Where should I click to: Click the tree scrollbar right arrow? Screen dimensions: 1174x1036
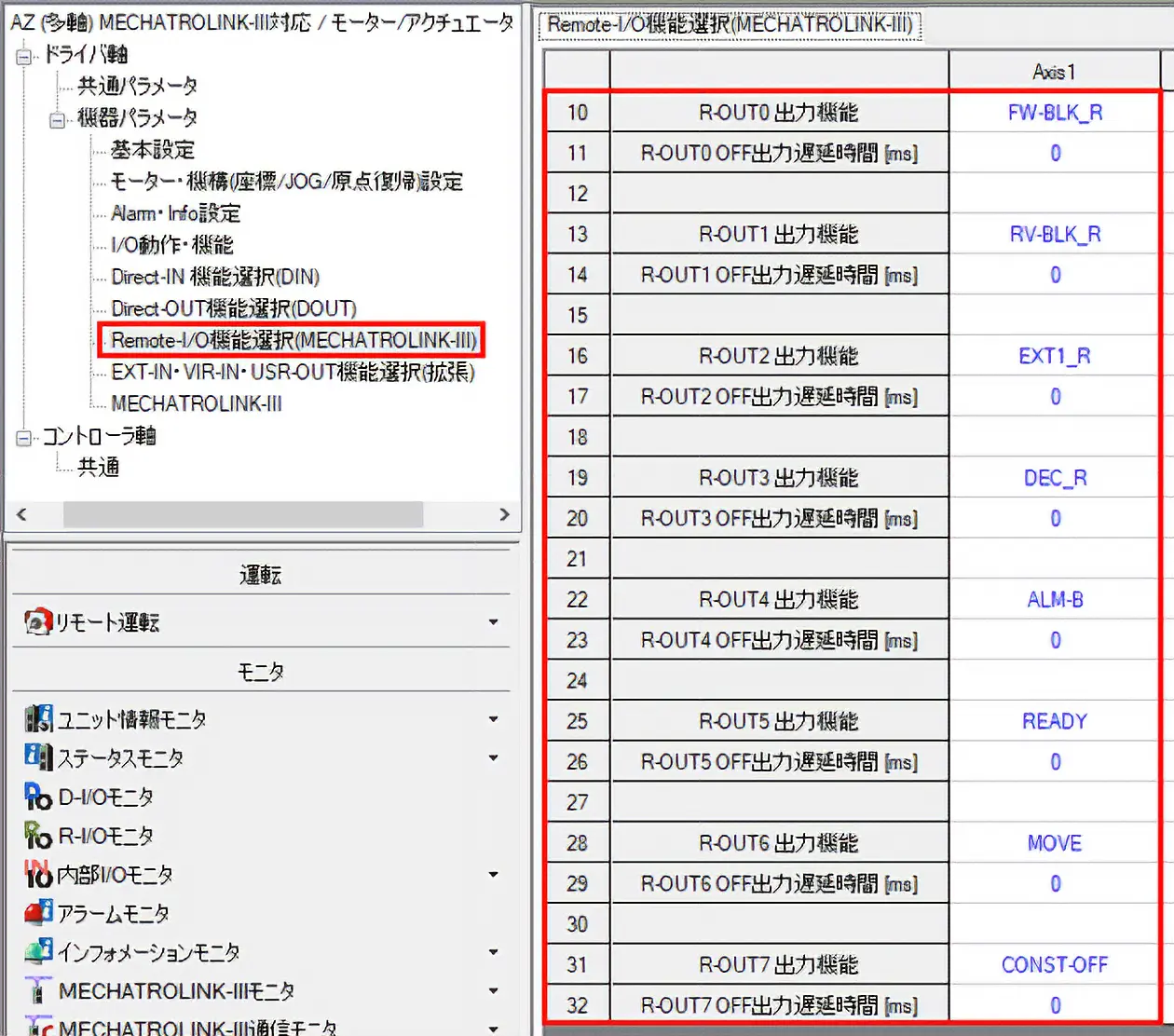(504, 514)
